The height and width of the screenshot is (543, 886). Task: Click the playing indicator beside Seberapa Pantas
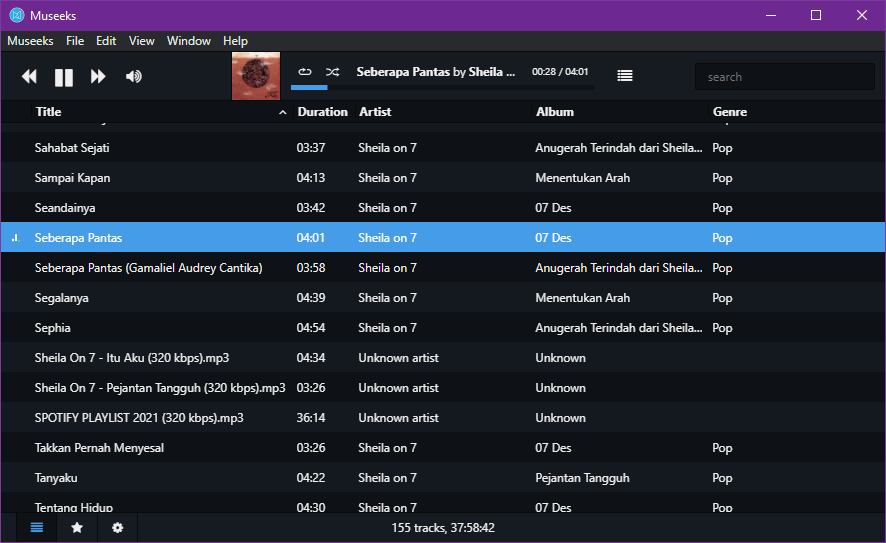coord(15,238)
